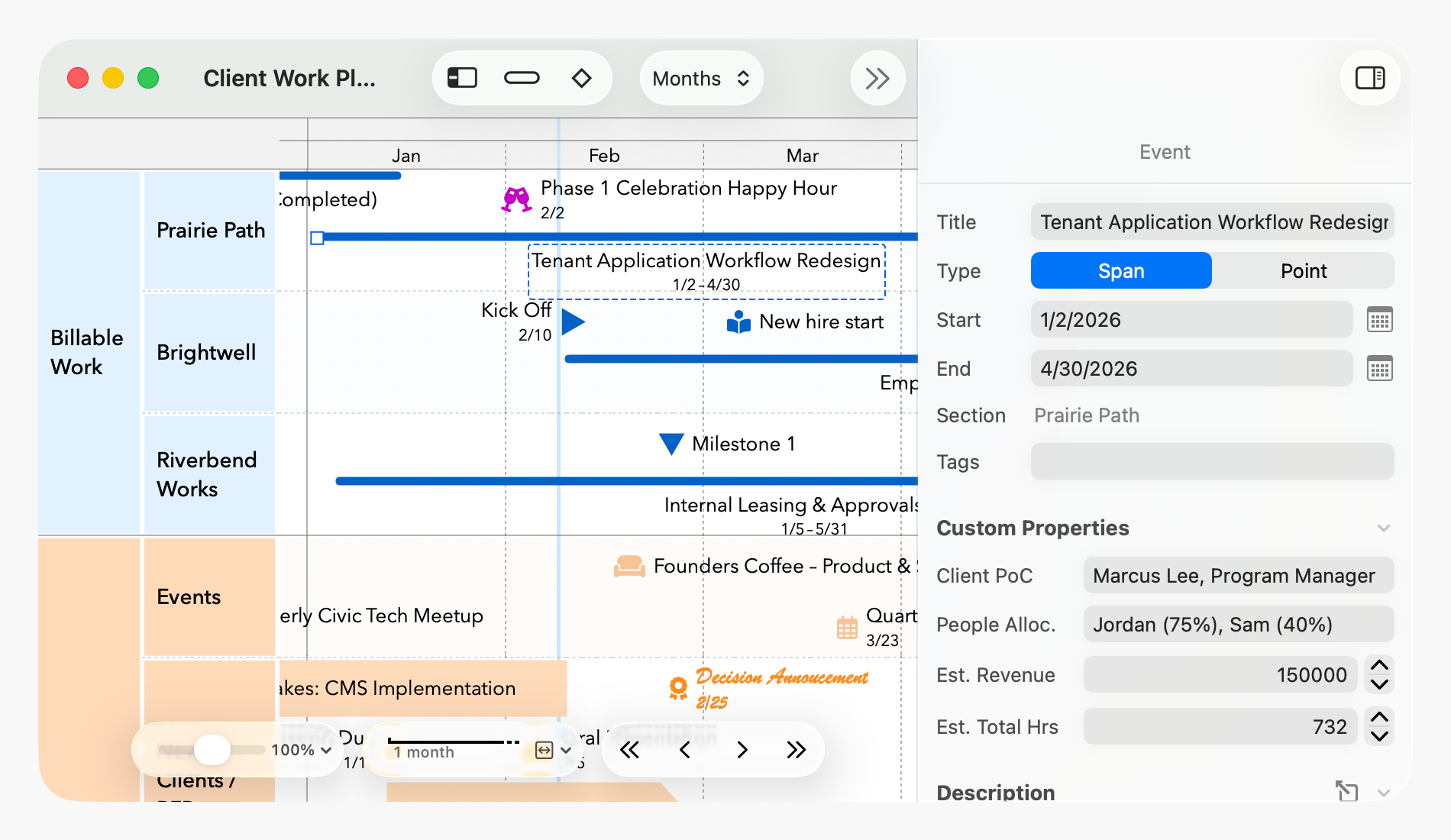This screenshot has height=840, width=1451.
Task: Open the Start date calendar picker icon
Action: tap(1379, 319)
